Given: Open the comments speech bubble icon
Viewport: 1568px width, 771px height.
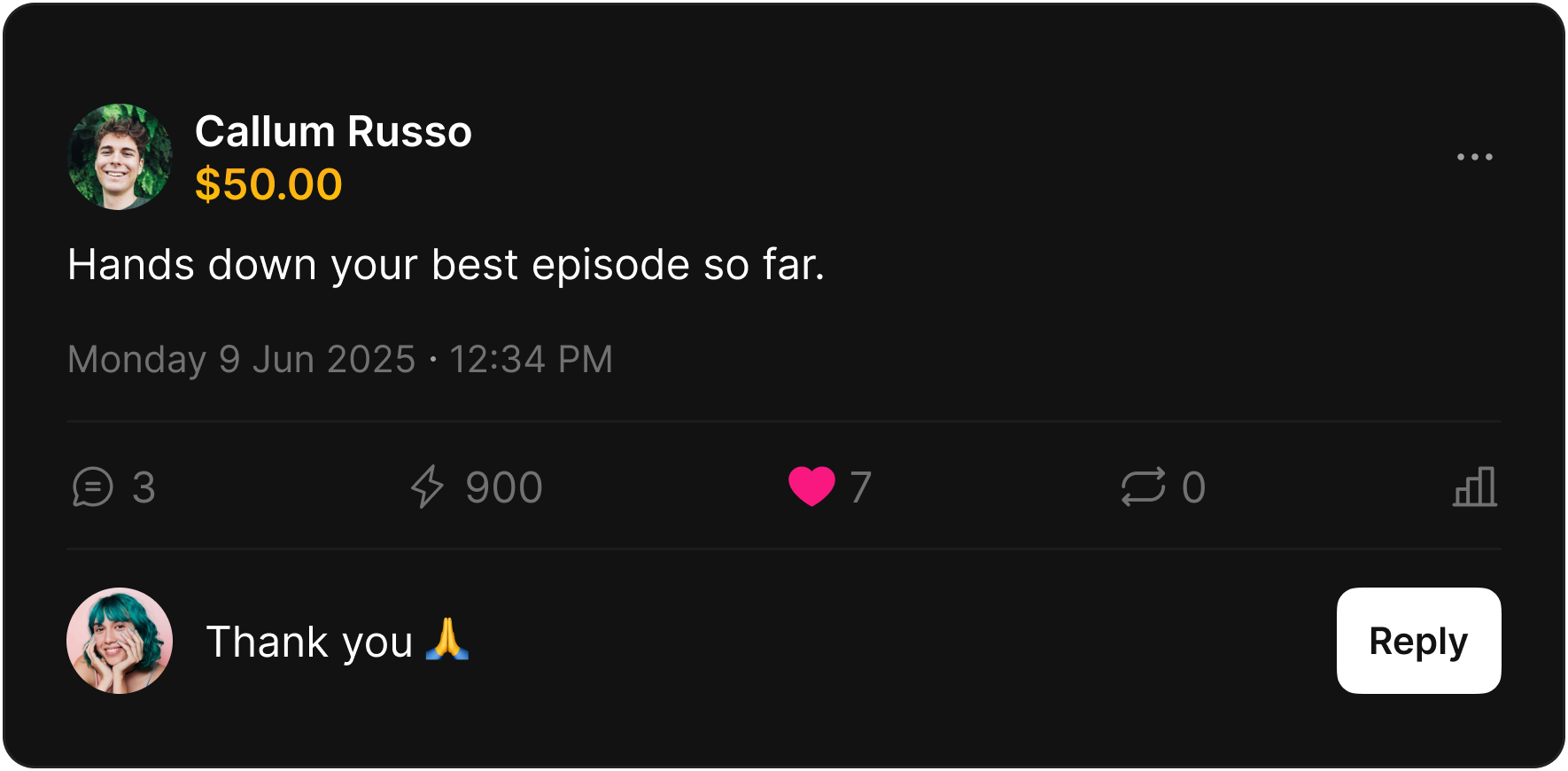Looking at the screenshot, I should 93,487.
